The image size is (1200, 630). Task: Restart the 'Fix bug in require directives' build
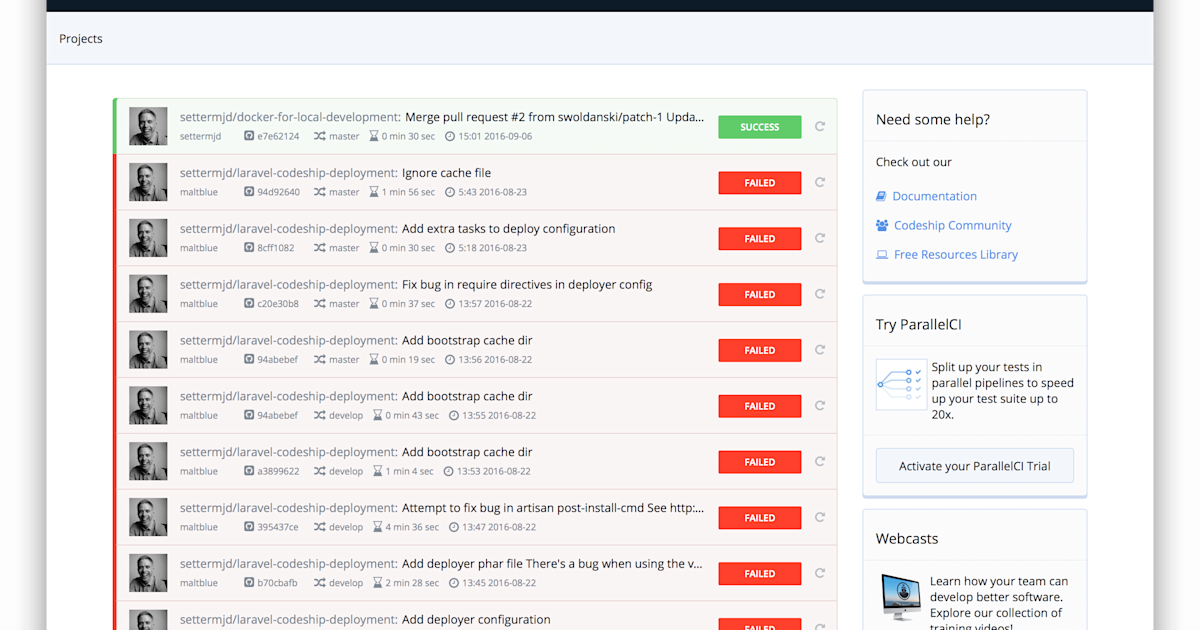point(820,294)
